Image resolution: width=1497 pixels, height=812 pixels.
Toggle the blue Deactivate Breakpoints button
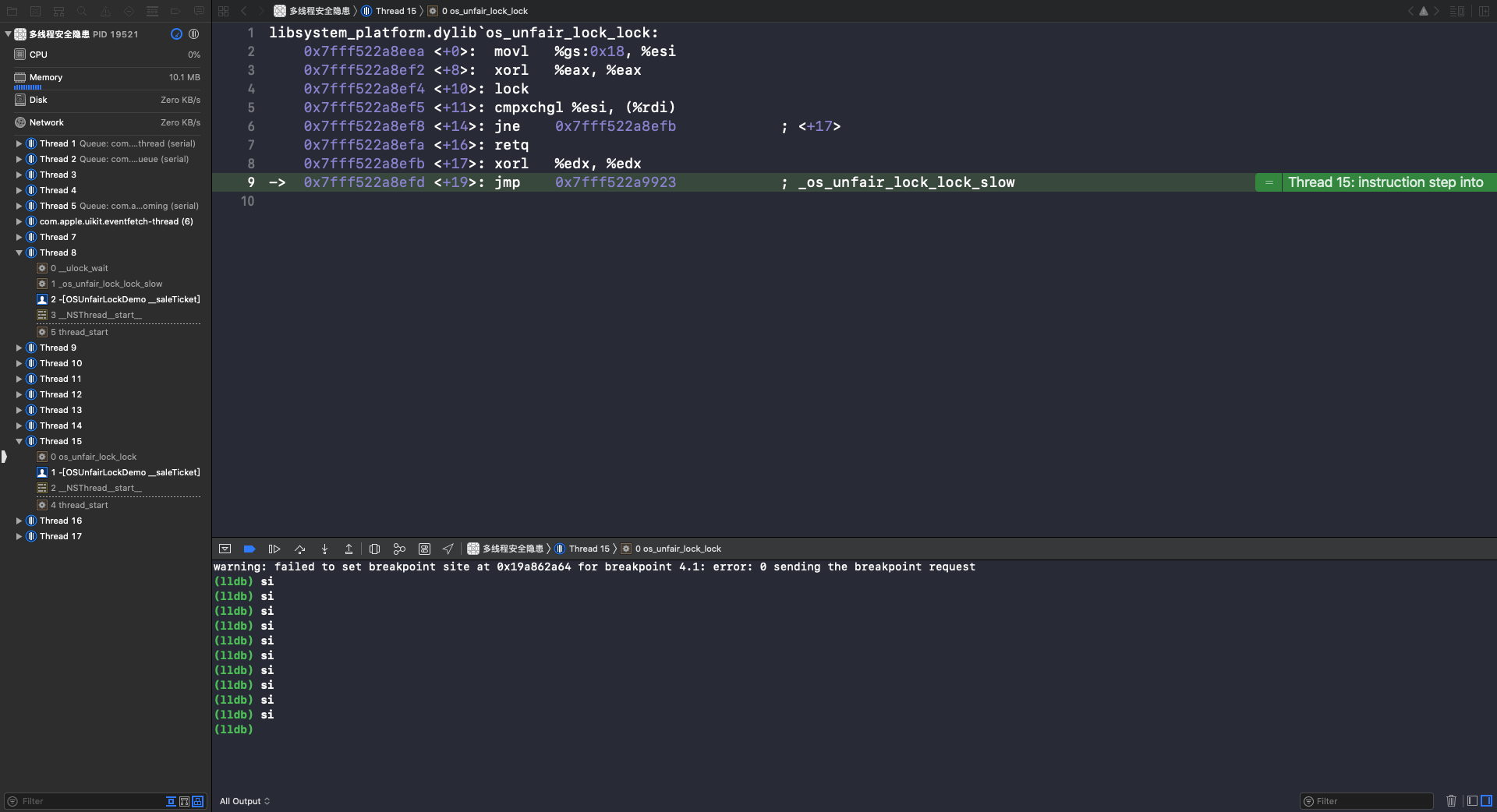coord(249,549)
